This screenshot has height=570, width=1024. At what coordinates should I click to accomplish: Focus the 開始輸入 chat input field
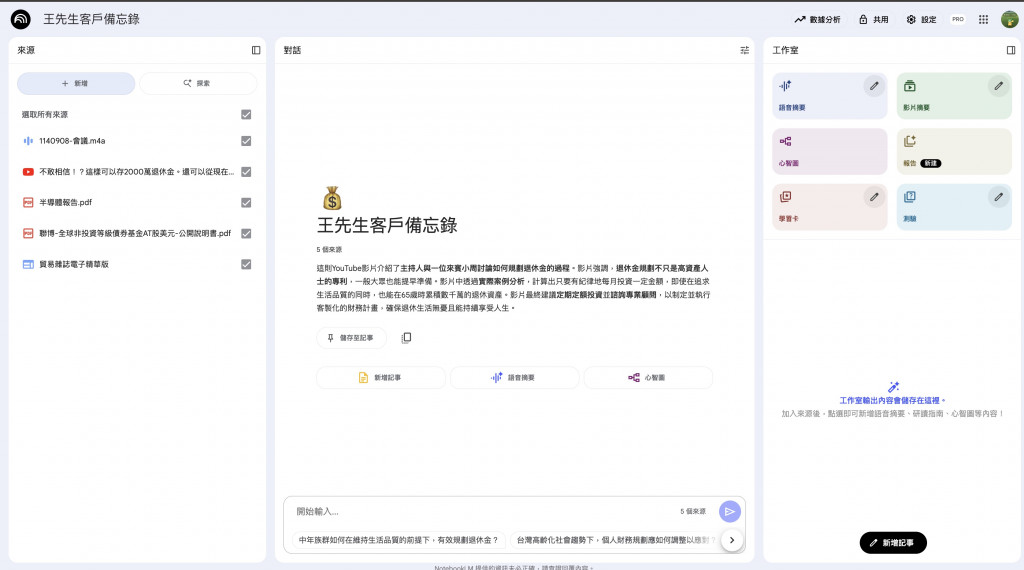(x=483, y=511)
